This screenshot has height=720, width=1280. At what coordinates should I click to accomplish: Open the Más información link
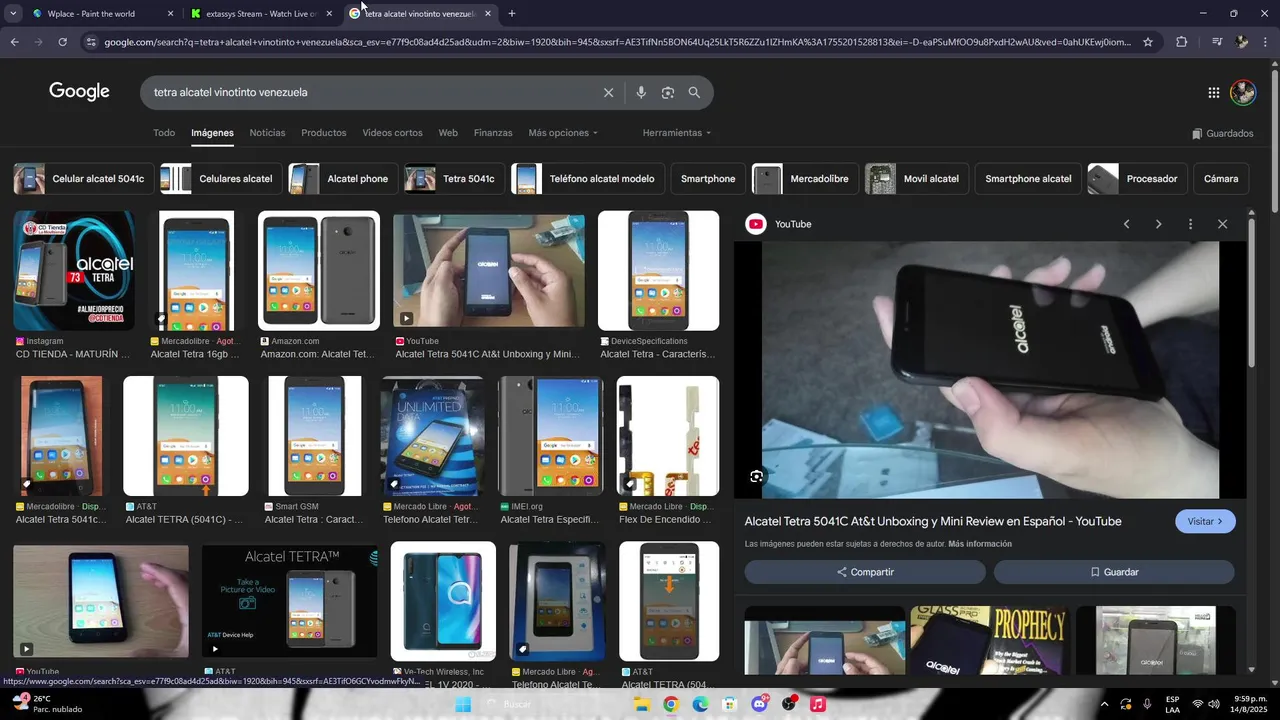pyautogui.click(x=980, y=544)
